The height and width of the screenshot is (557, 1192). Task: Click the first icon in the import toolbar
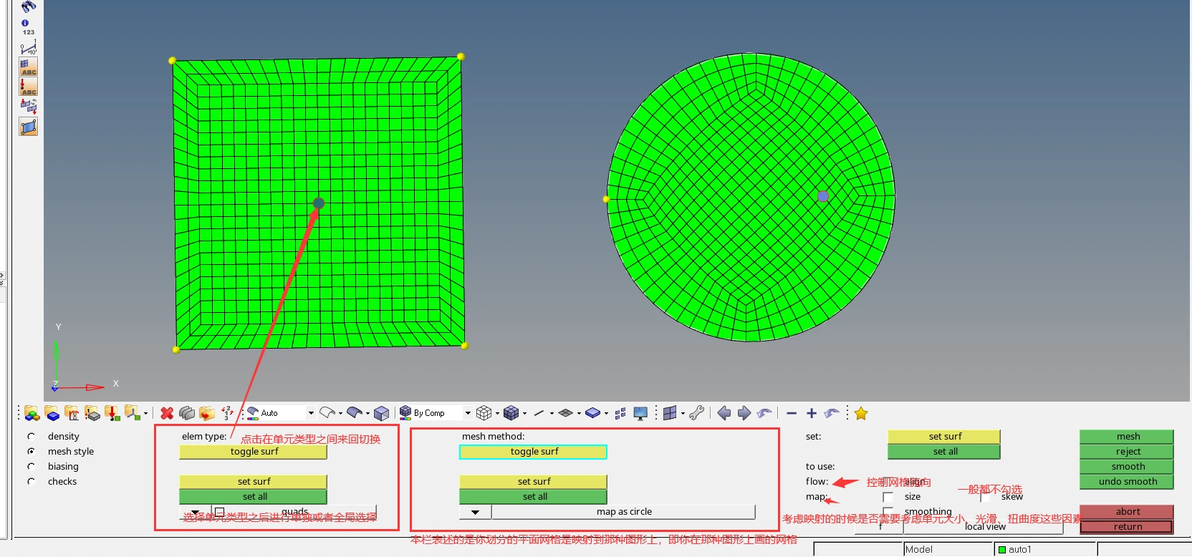(32, 413)
